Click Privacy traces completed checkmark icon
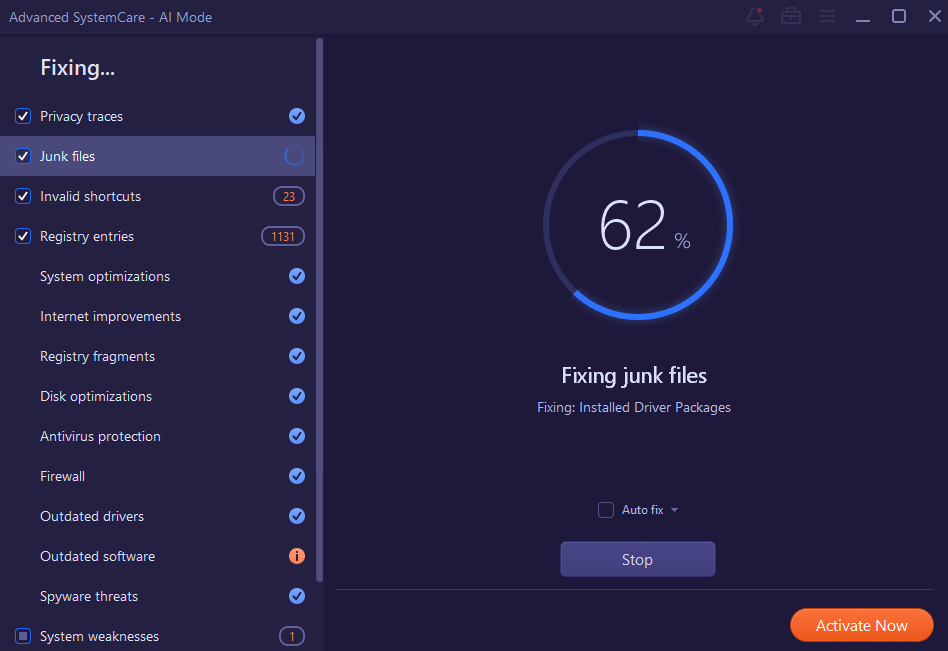948x651 pixels. tap(296, 116)
